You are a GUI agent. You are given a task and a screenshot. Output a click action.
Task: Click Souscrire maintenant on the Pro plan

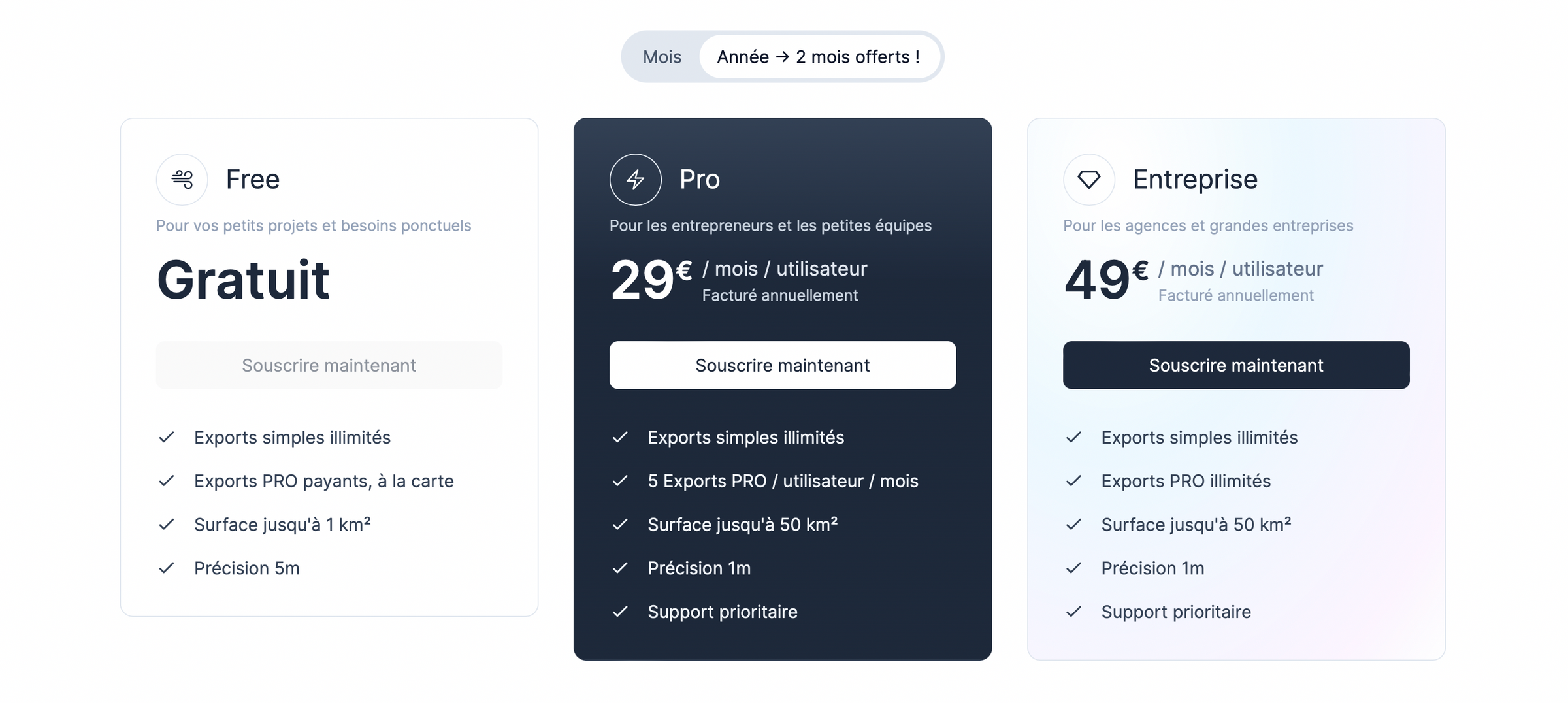point(783,365)
